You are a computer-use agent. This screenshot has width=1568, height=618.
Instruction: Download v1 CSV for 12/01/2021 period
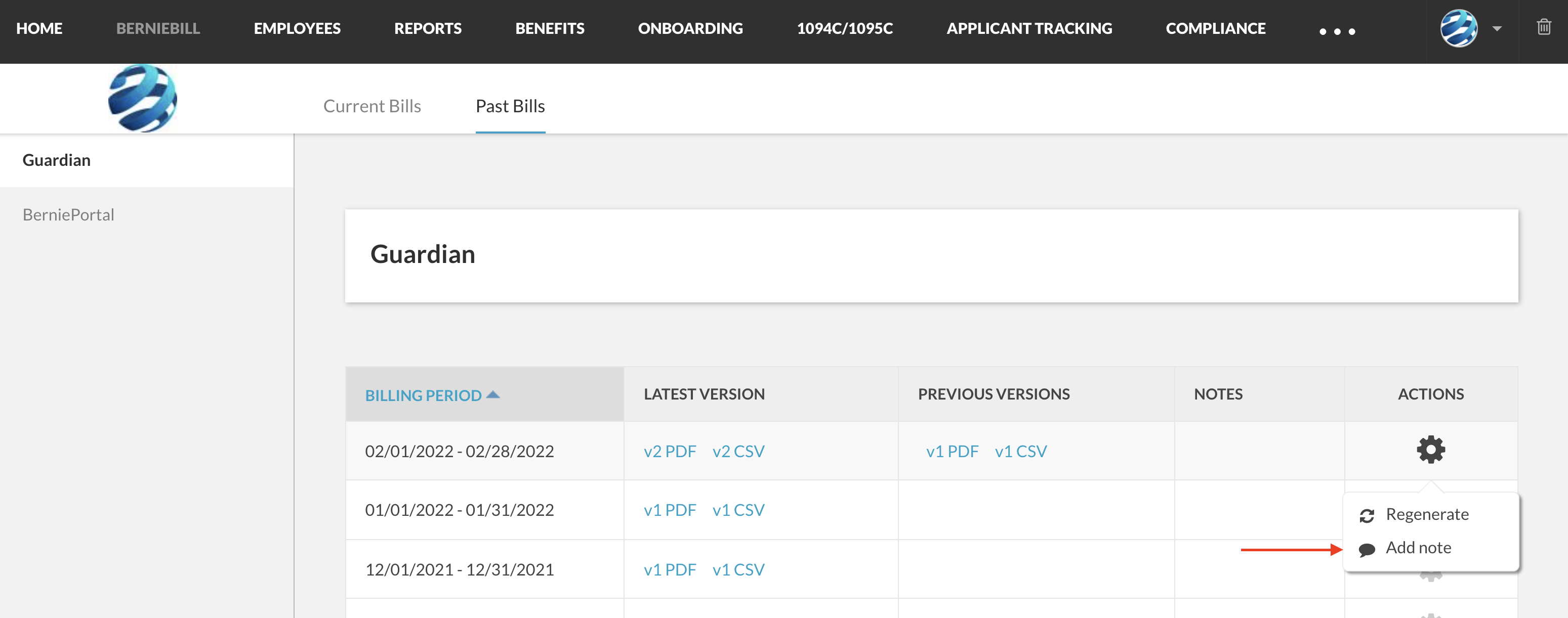pyautogui.click(x=738, y=569)
